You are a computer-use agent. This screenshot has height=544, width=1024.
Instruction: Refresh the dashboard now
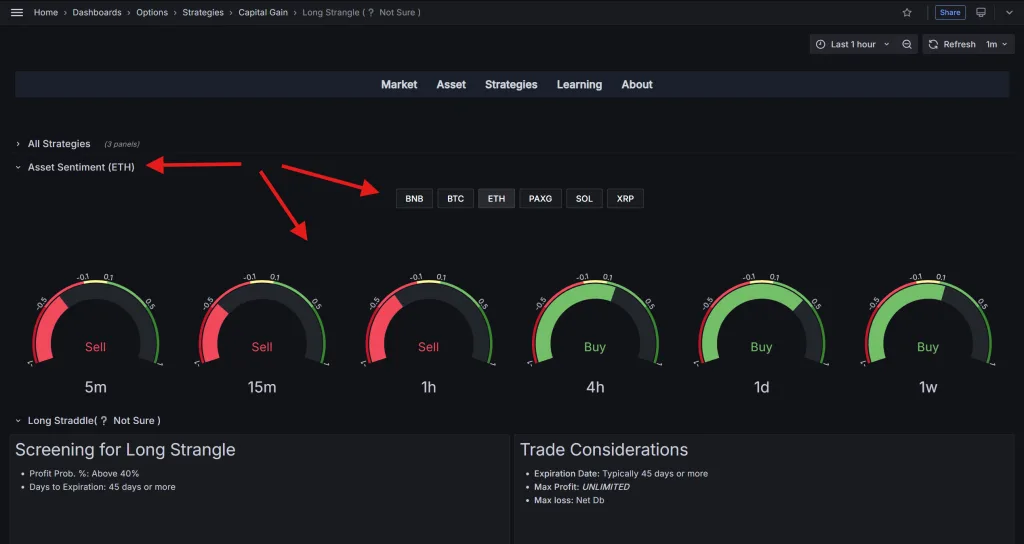click(952, 44)
